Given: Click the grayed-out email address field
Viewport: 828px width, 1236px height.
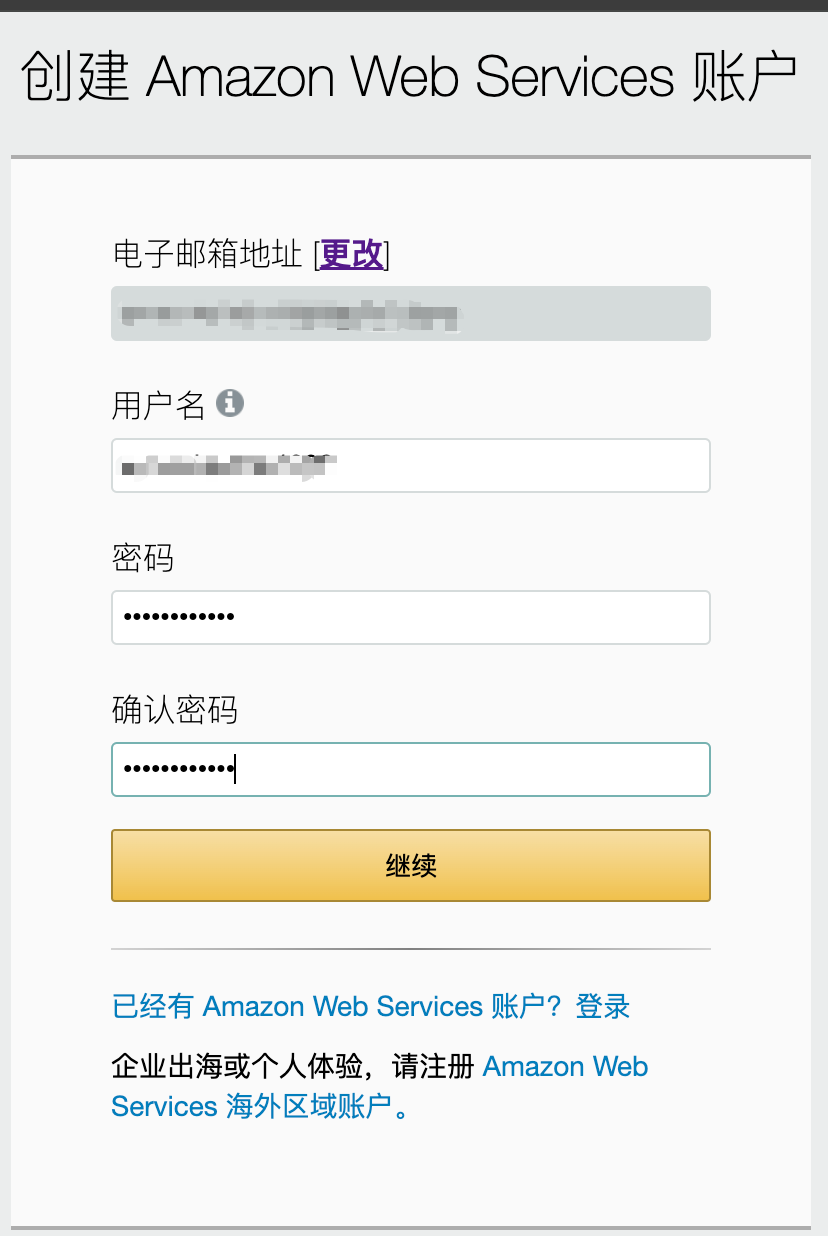Looking at the screenshot, I should tap(410, 314).
